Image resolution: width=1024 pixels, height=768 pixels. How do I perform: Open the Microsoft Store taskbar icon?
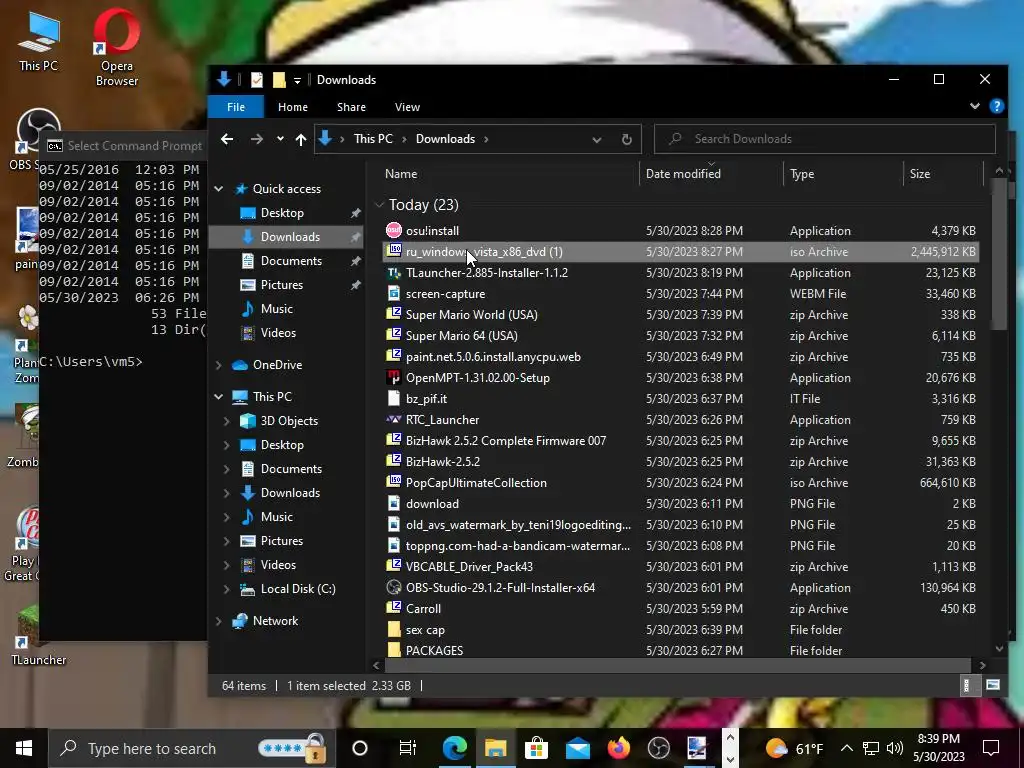click(x=536, y=748)
